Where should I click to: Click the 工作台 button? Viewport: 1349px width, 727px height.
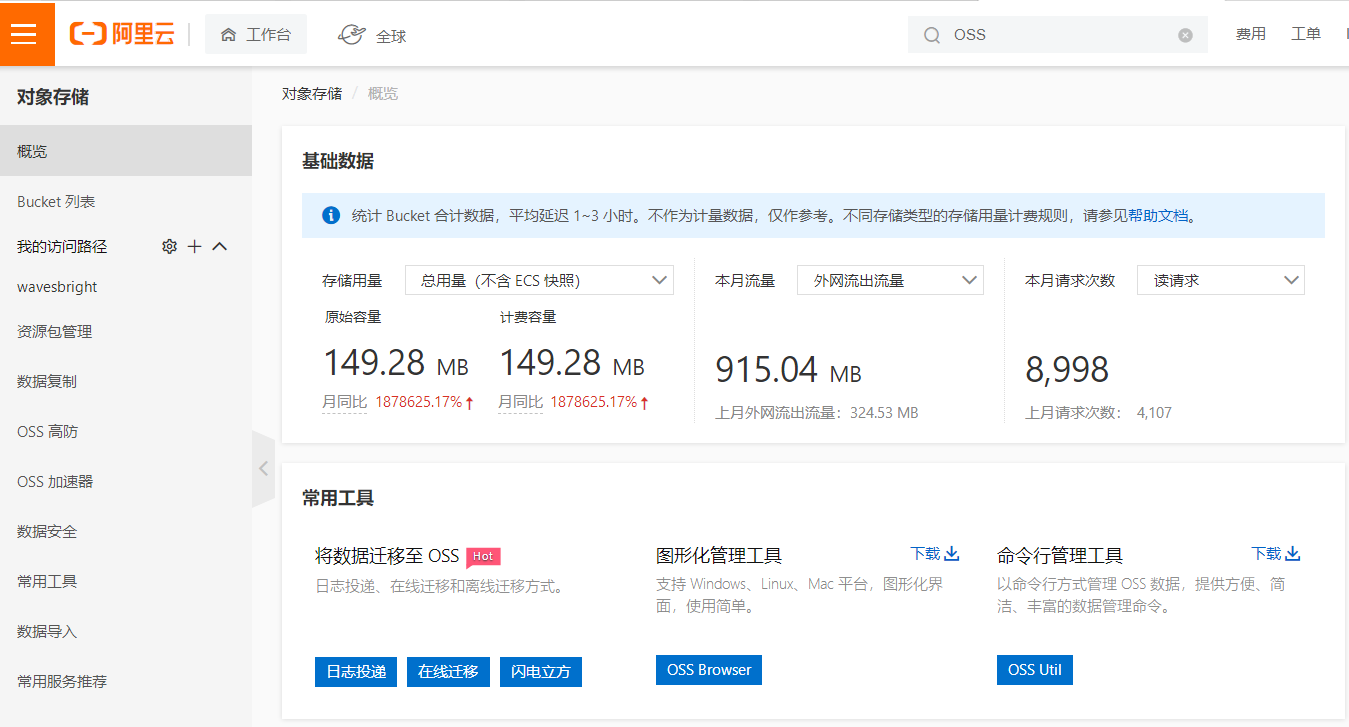tap(256, 35)
